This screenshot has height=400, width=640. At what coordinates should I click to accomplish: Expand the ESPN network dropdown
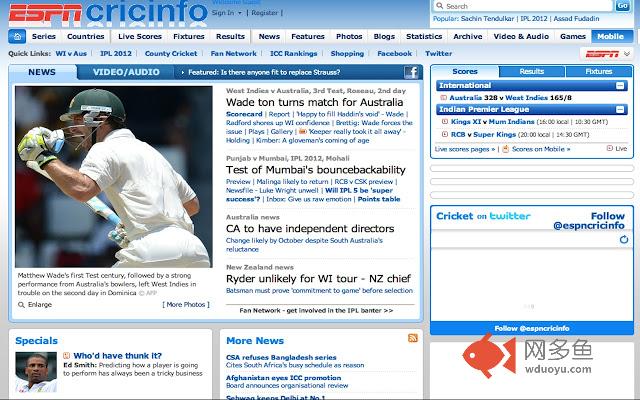click(627, 53)
